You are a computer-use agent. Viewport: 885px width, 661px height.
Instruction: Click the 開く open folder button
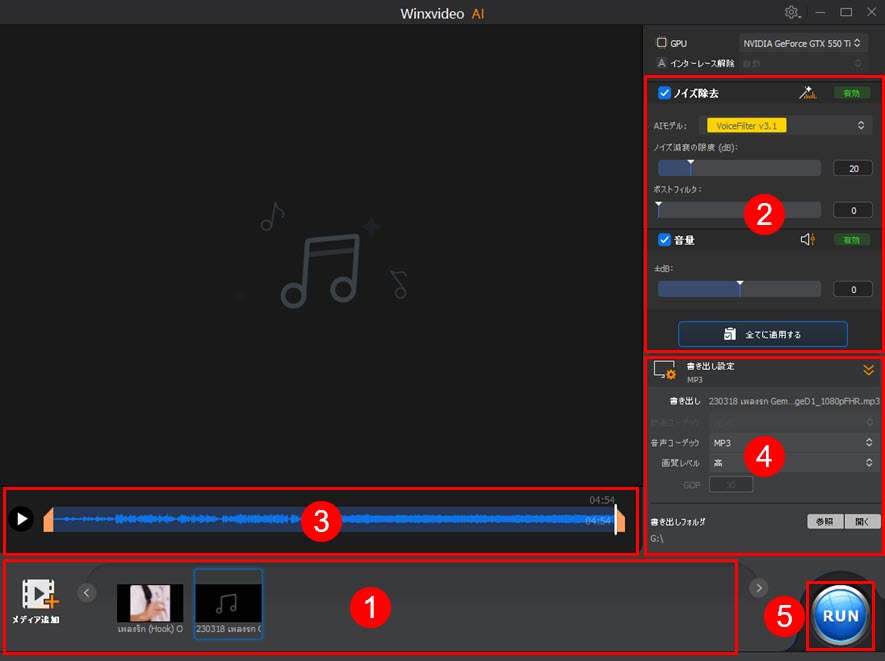[x=862, y=522]
